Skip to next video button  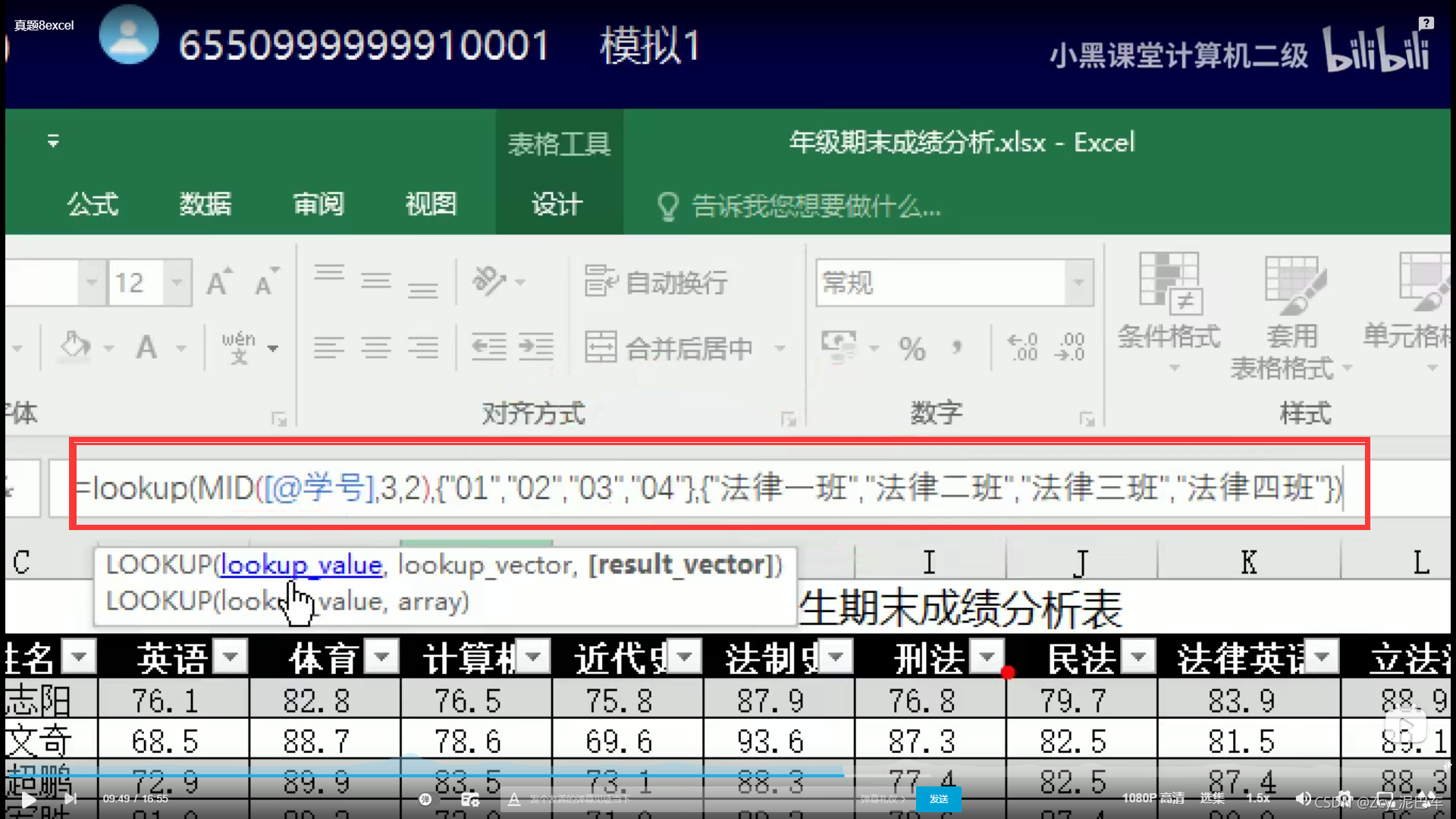click(70, 799)
